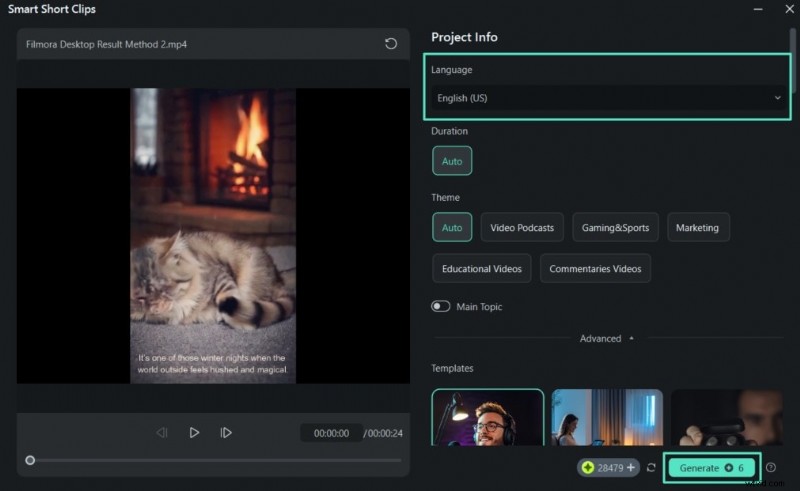Pick the Educational Videos theme

pyautogui.click(x=481, y=268)
